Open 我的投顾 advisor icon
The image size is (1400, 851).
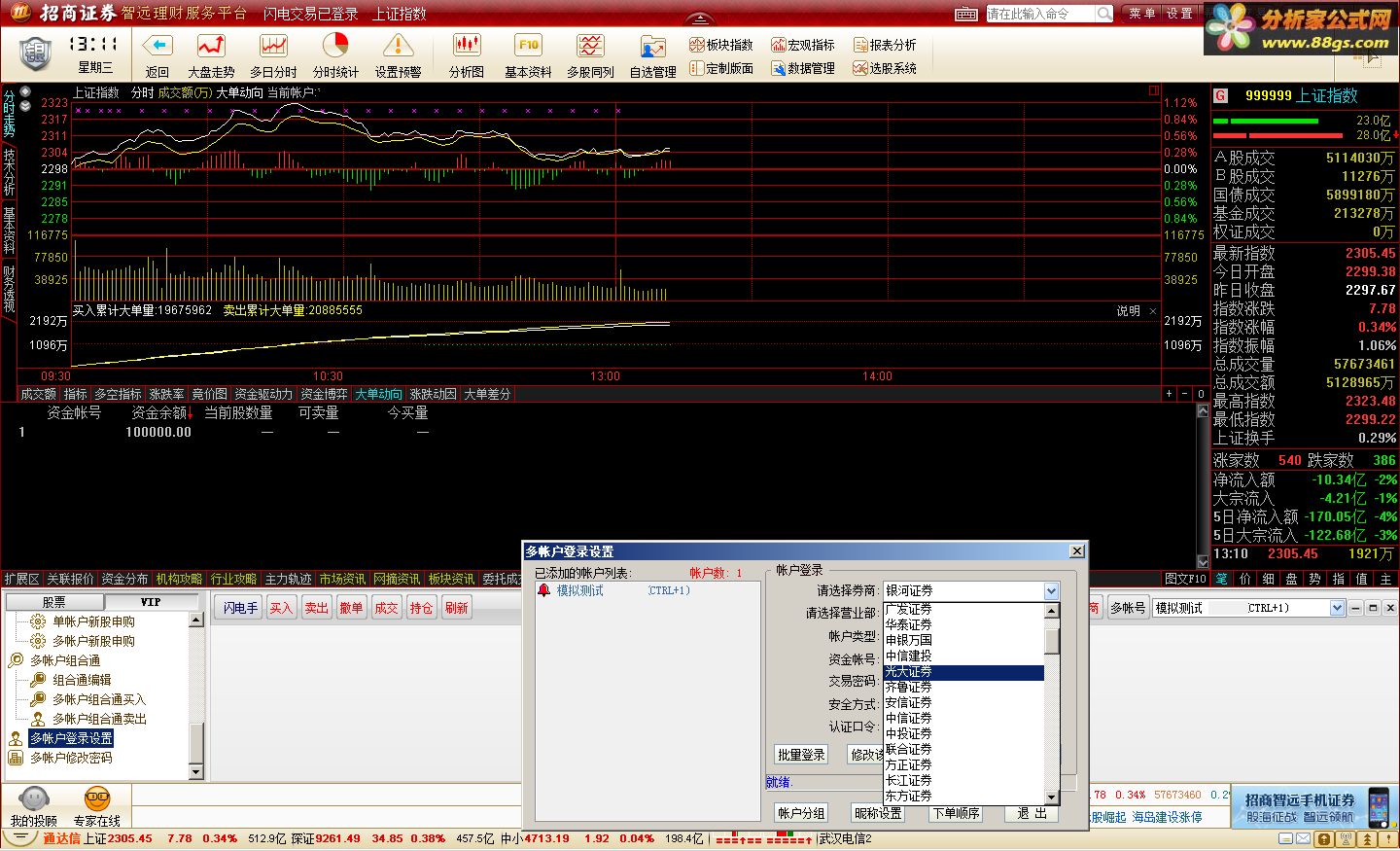34,799
